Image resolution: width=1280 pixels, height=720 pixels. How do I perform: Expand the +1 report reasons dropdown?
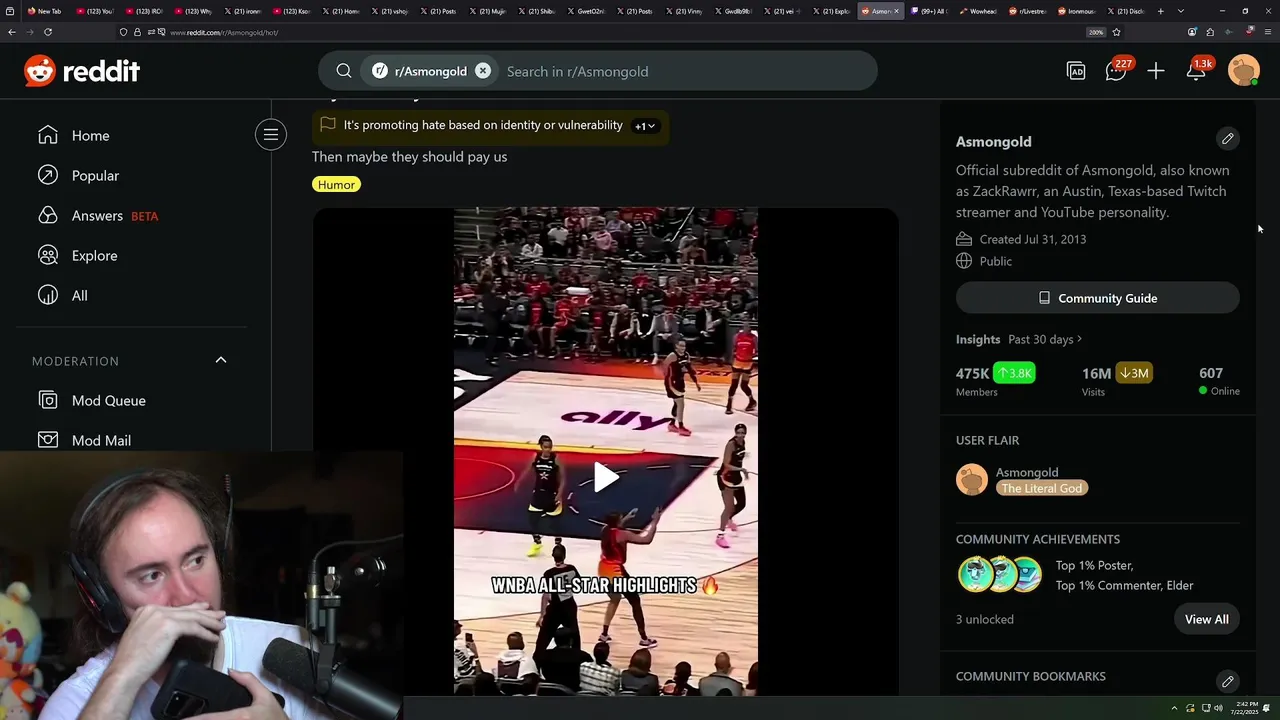645,126
